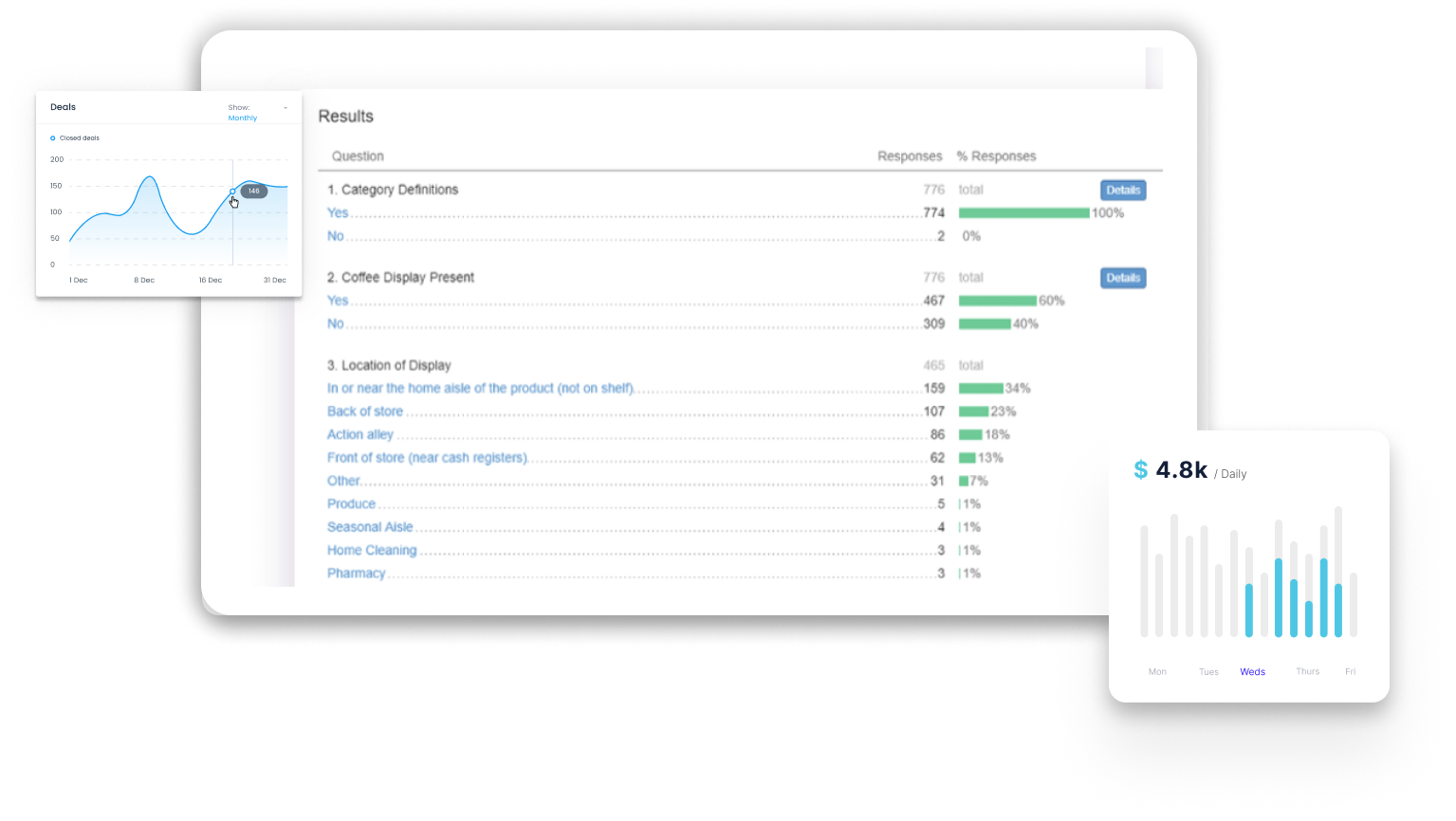1456x821 pixels.
Task: Select the Thurs label on daily chart
Action: click(1307, 671)
